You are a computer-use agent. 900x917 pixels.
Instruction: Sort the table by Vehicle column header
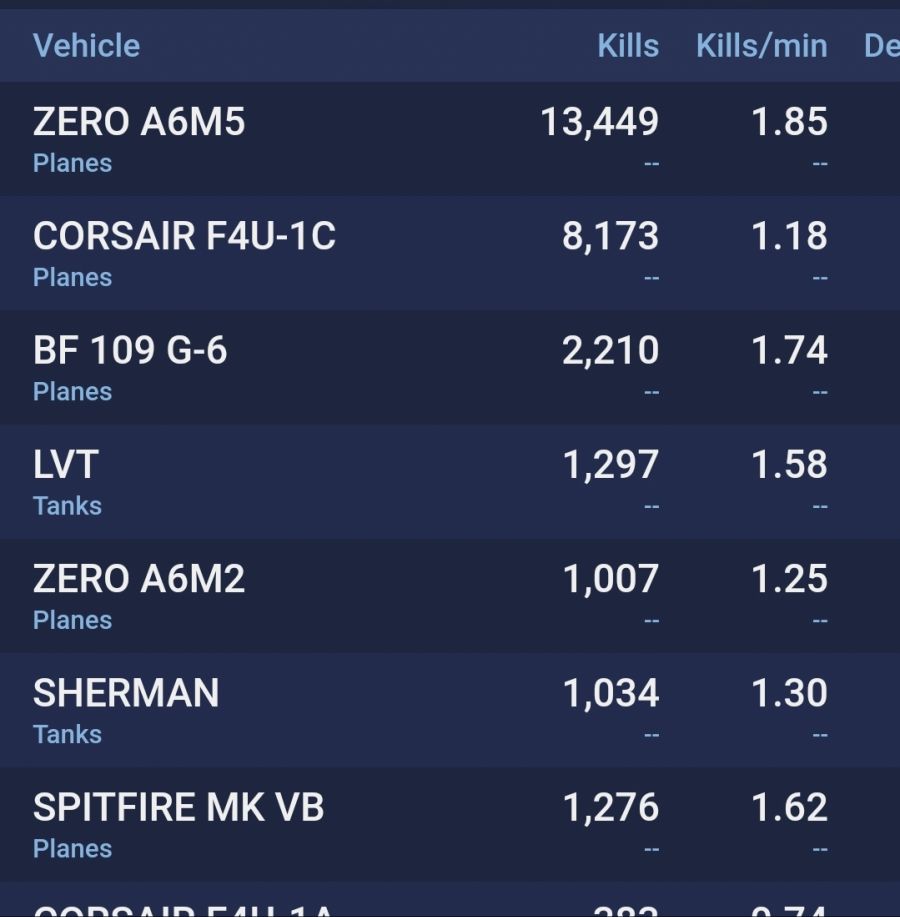(x=86, y=46)
